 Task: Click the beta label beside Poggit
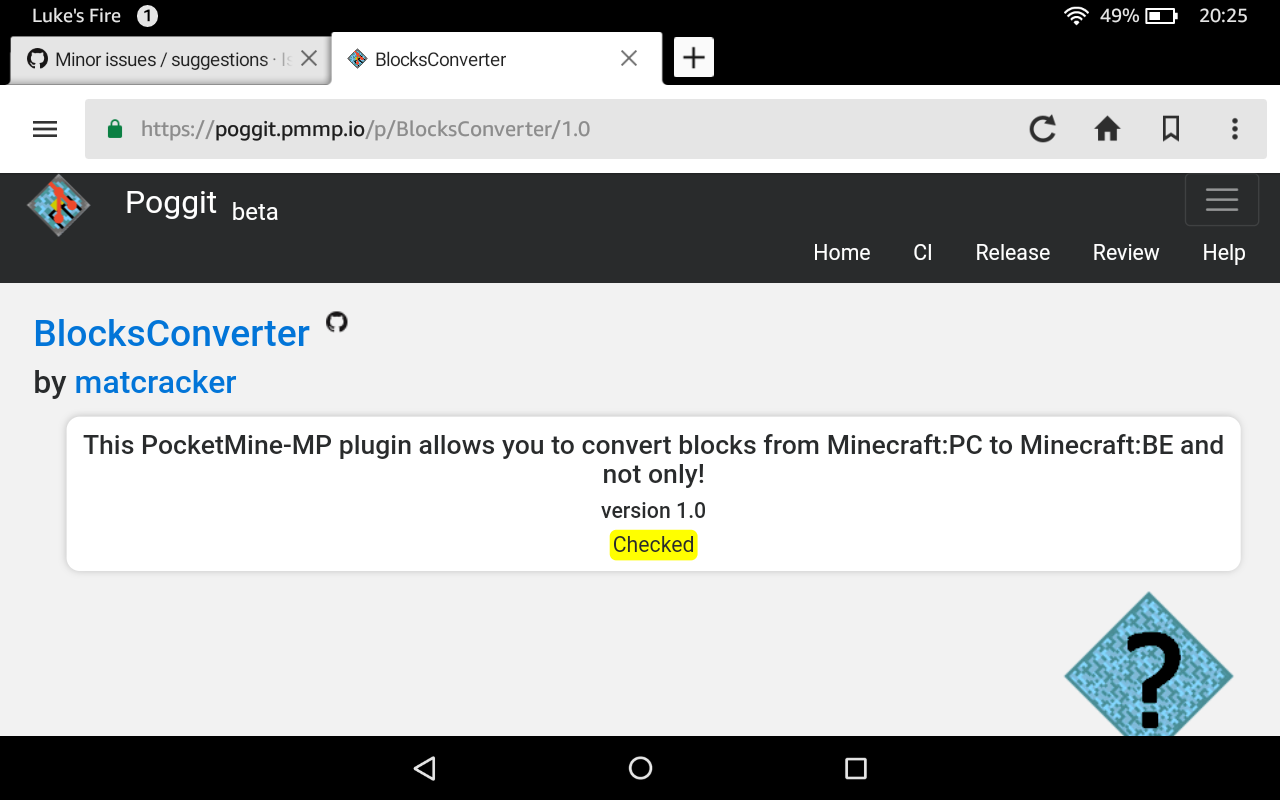(x=255, y=212)
